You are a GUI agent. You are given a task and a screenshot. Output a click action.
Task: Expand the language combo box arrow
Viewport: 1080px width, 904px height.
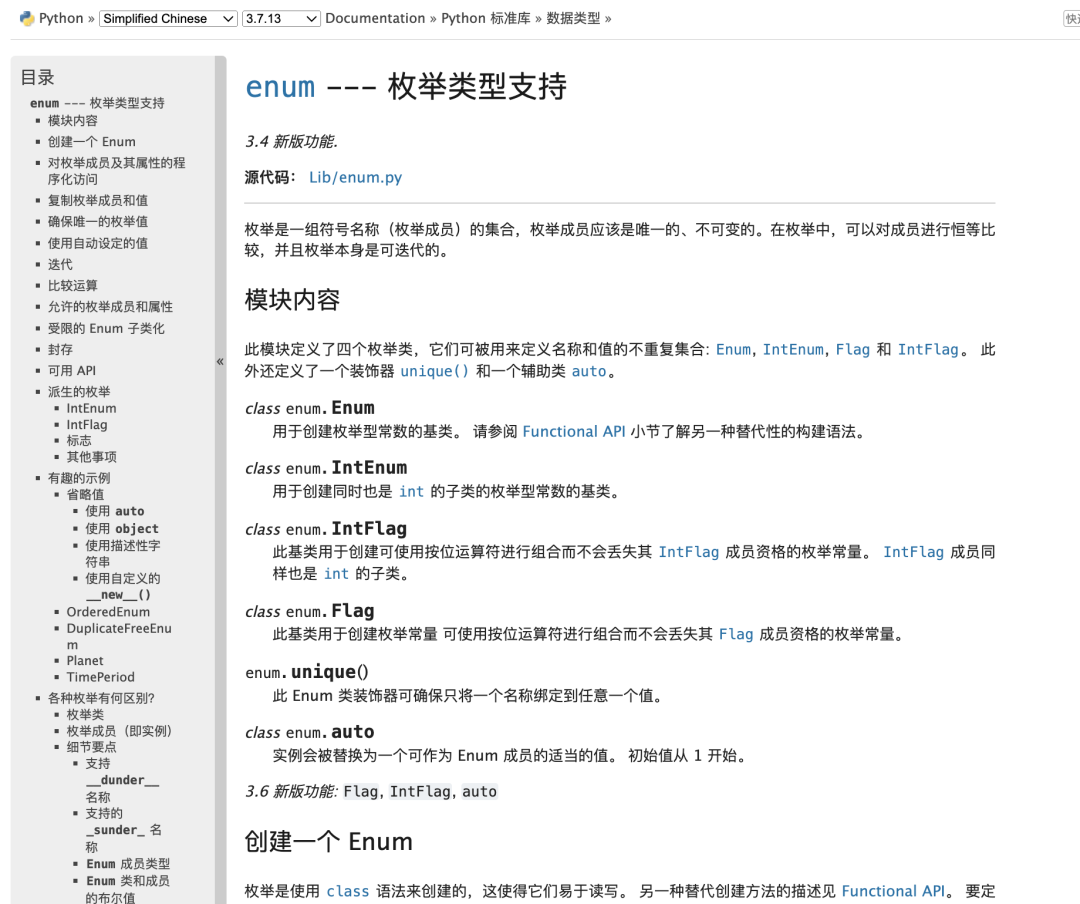click(227, 17)
